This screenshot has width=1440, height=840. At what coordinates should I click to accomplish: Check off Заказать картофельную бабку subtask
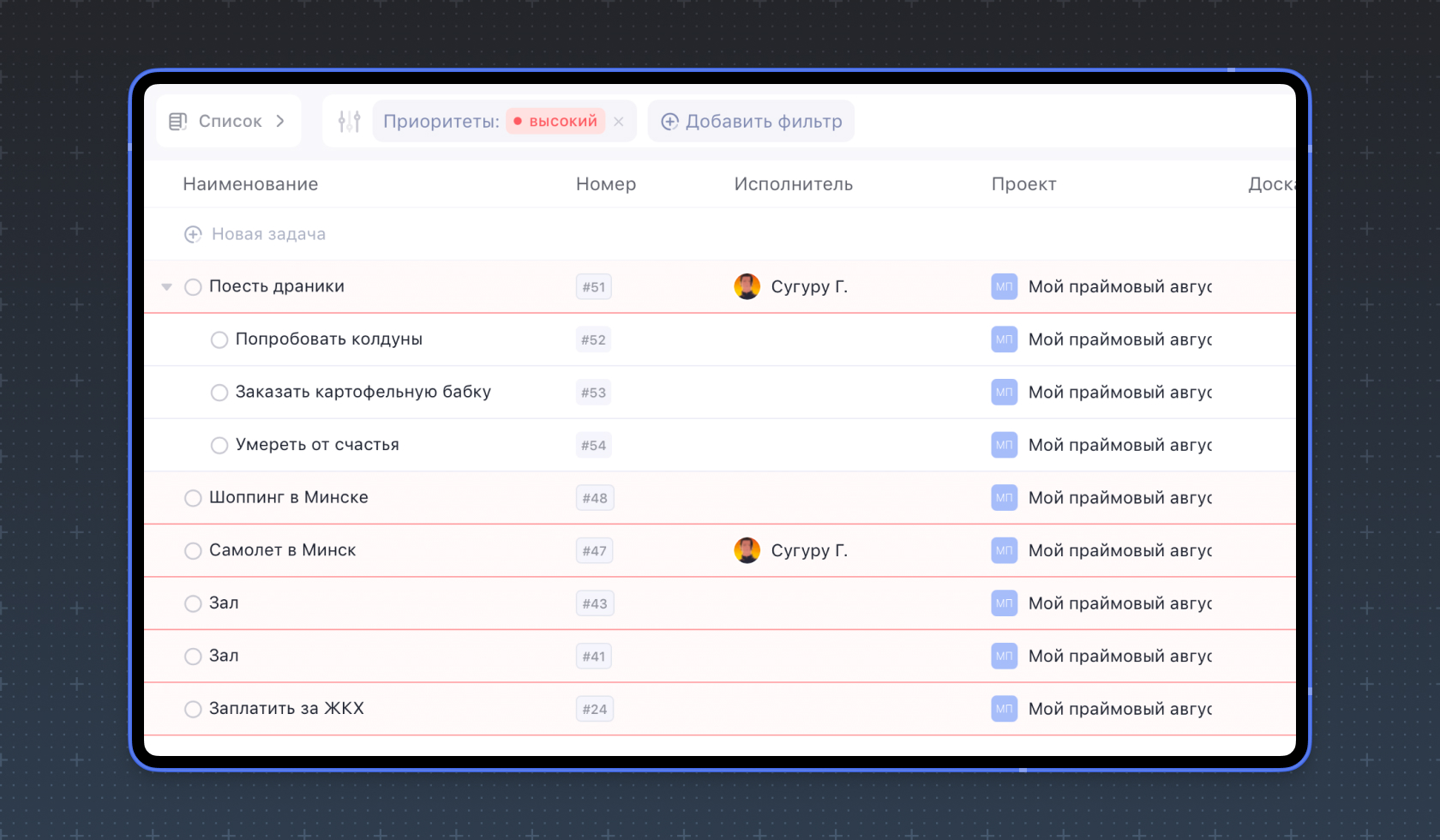[x=219, y=393]
